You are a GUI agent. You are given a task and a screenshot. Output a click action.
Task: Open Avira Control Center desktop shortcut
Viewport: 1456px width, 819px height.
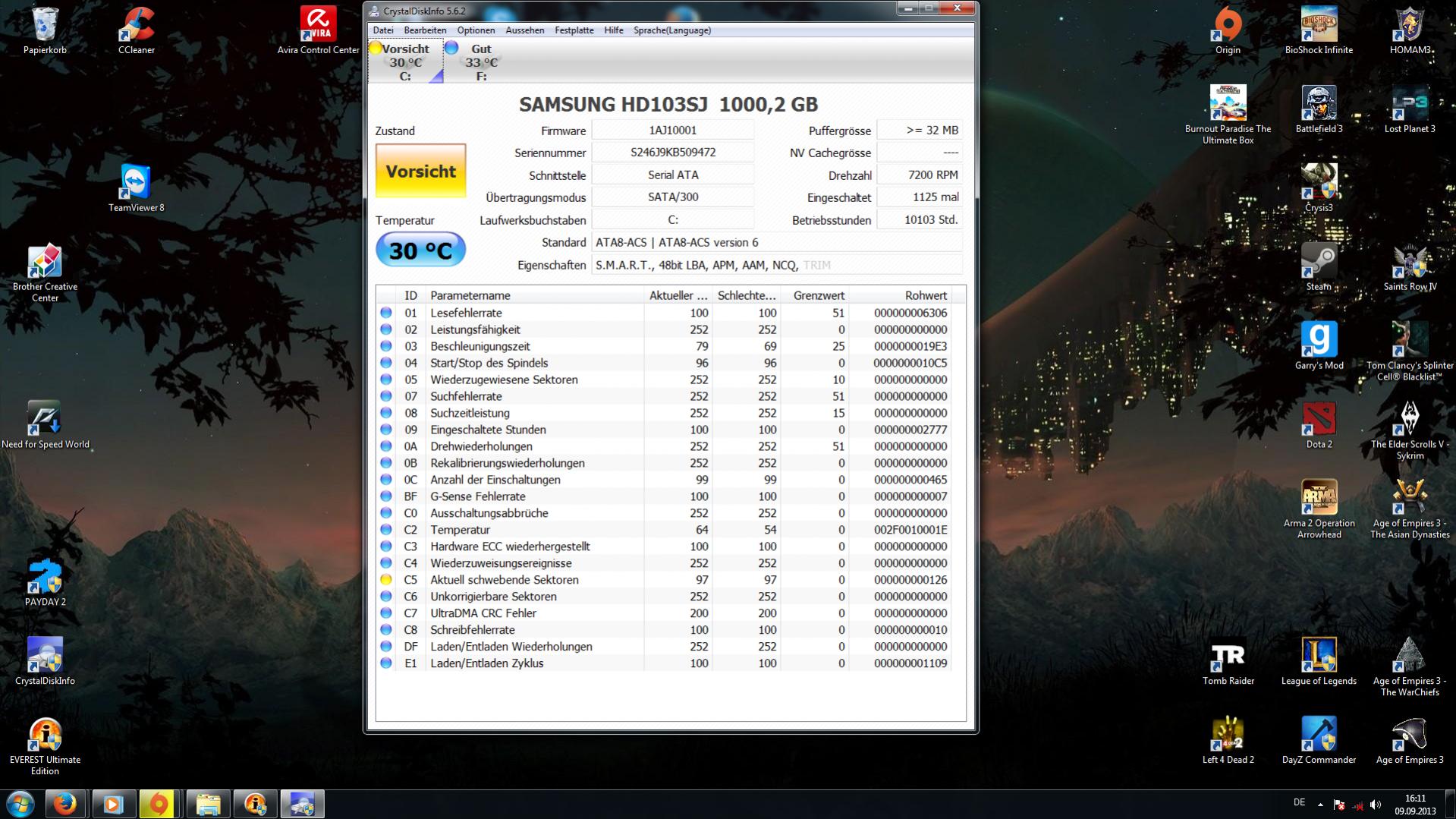point(318,30)
